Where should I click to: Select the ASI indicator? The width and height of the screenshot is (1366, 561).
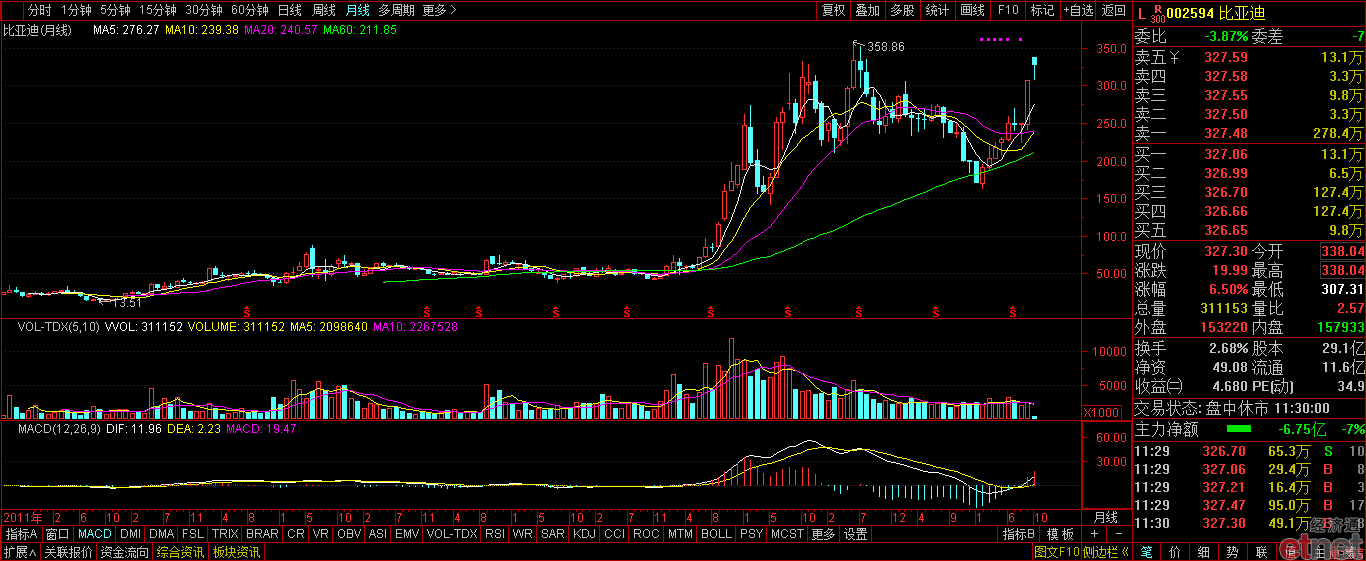click(x=377, y=534)
